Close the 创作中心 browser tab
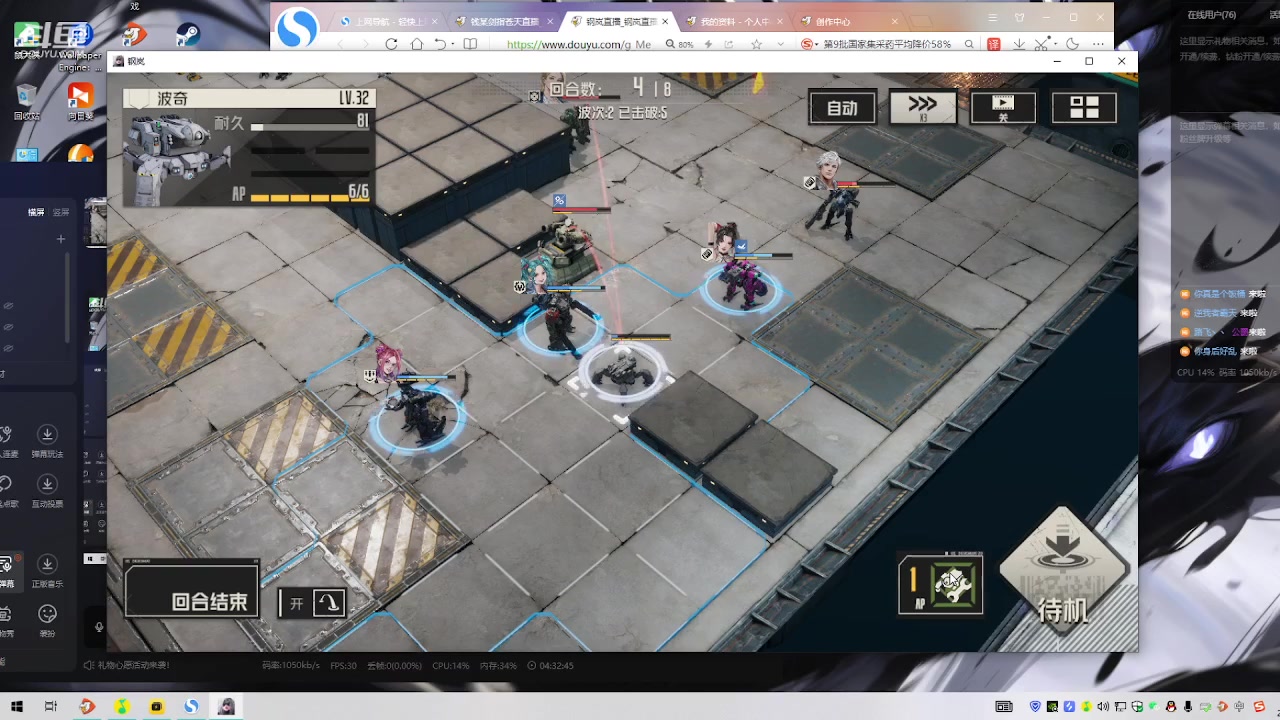1280x720 pixels. pos(893,21)
